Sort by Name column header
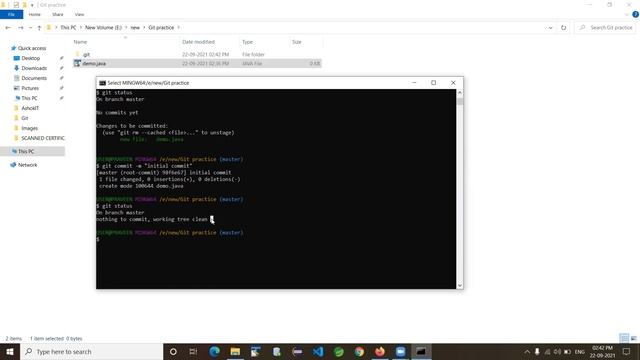The height and width of the screenshot is (360, 640). coord(80,42)
